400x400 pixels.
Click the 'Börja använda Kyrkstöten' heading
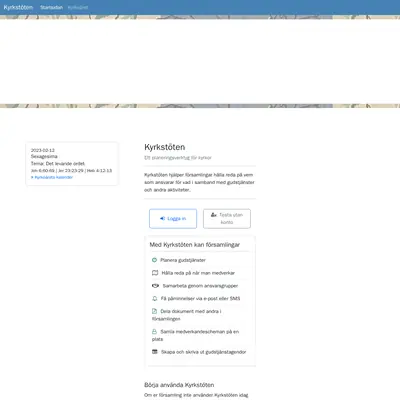[179, 385]
